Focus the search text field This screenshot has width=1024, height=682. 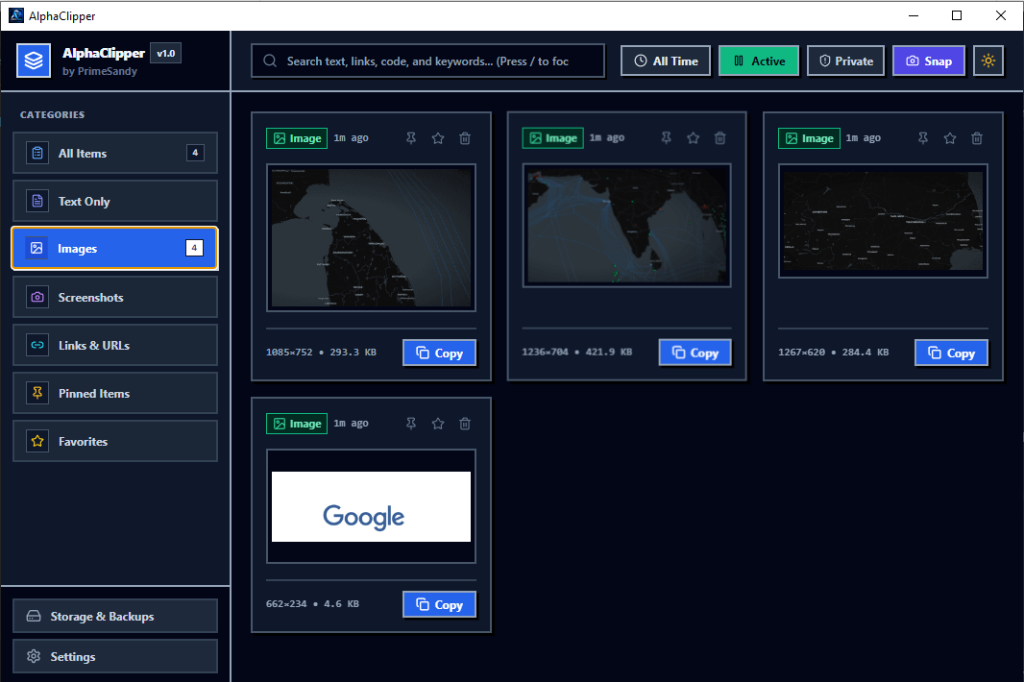[428, 61]
